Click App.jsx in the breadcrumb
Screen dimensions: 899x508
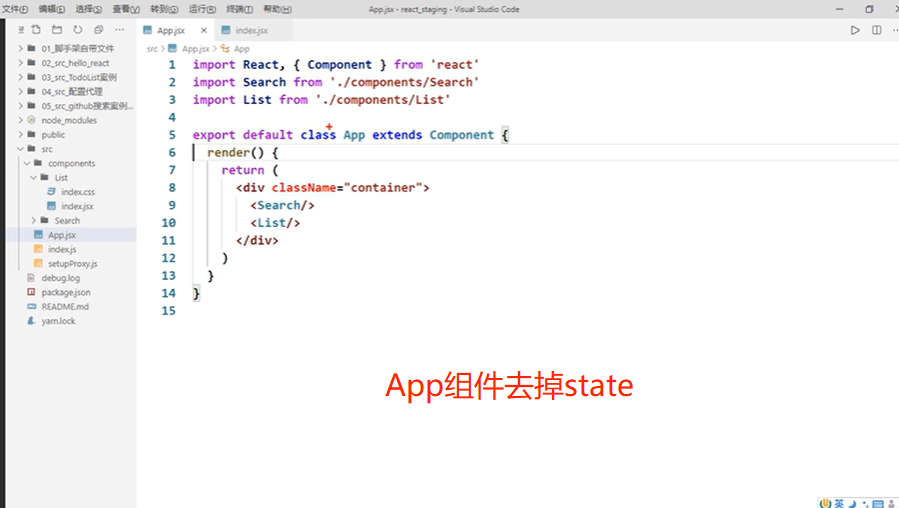[196, 49]
